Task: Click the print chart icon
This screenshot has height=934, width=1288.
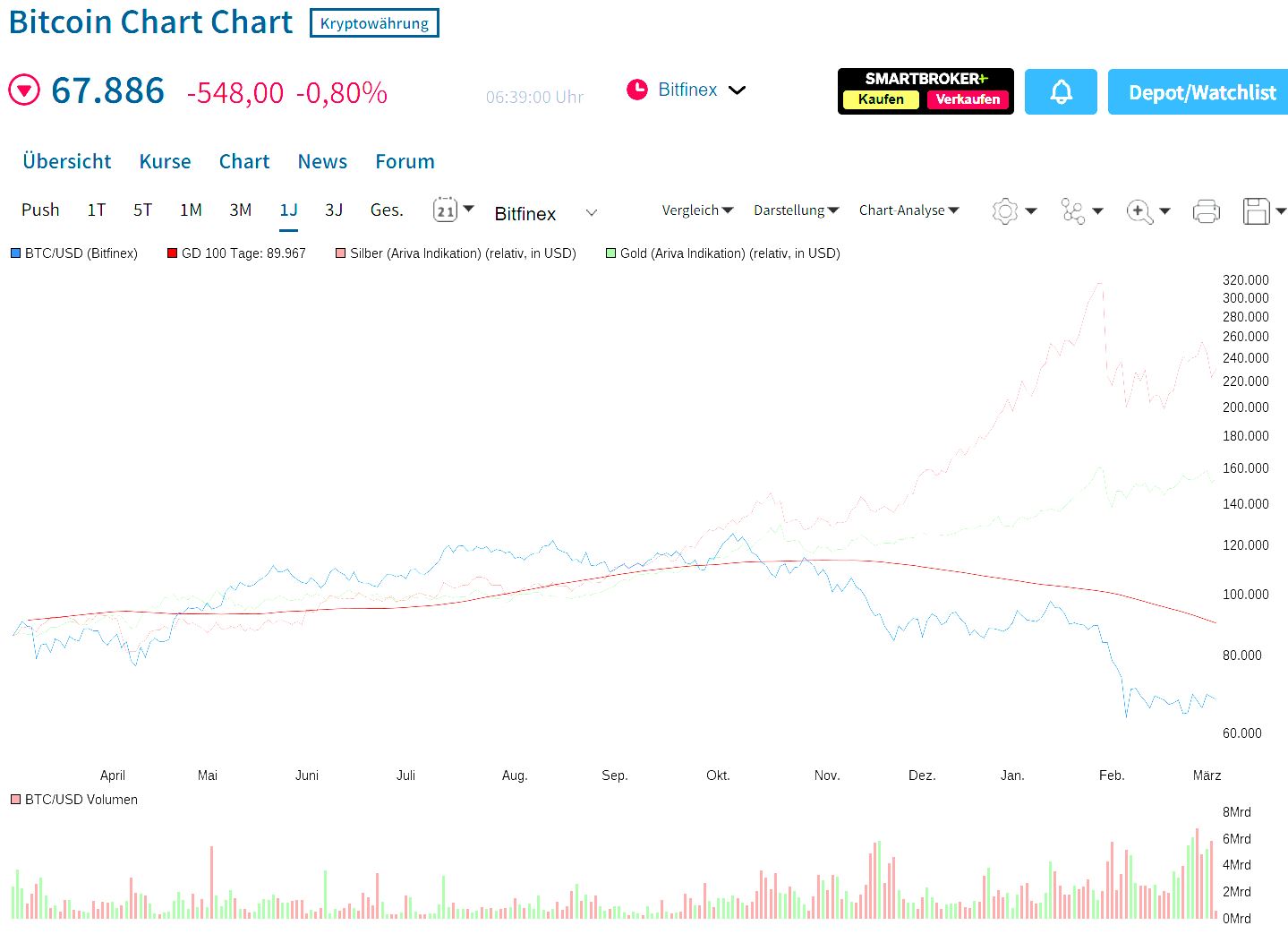Action: pyautogui.click(x=1206, y=210)
